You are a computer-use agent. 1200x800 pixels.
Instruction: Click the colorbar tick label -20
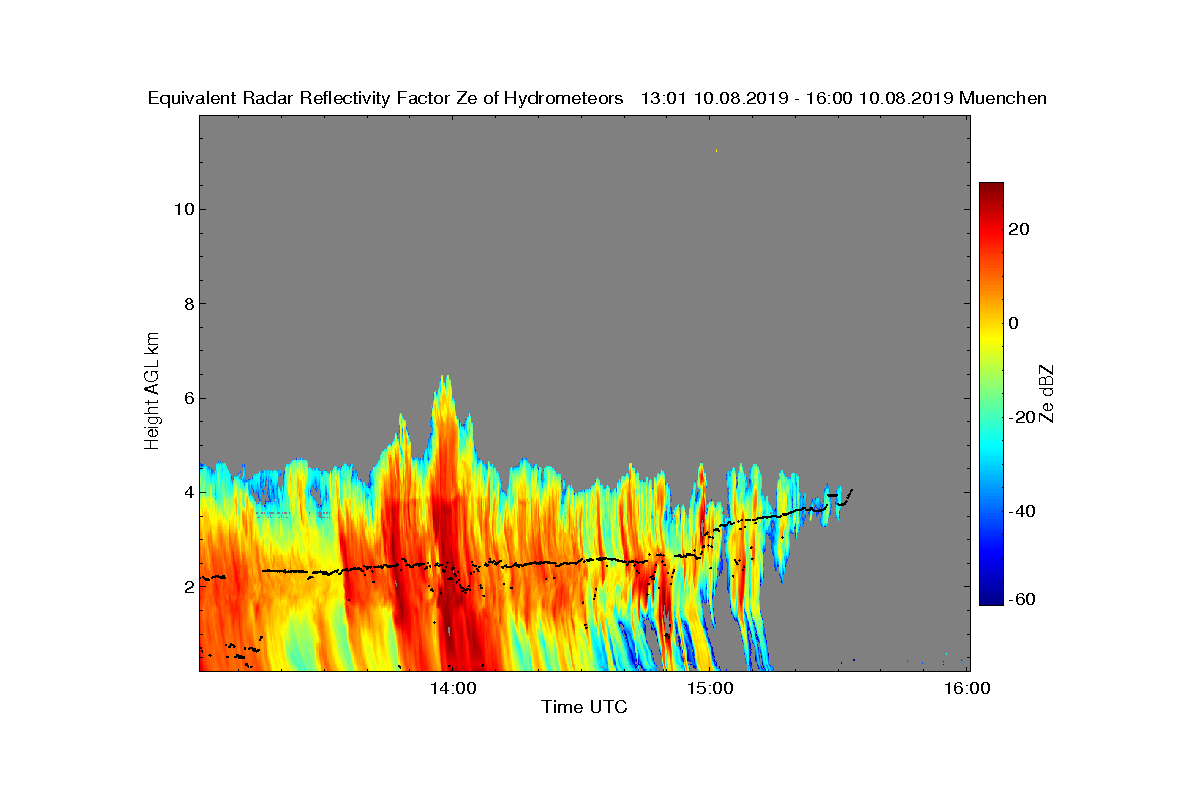1022,417
